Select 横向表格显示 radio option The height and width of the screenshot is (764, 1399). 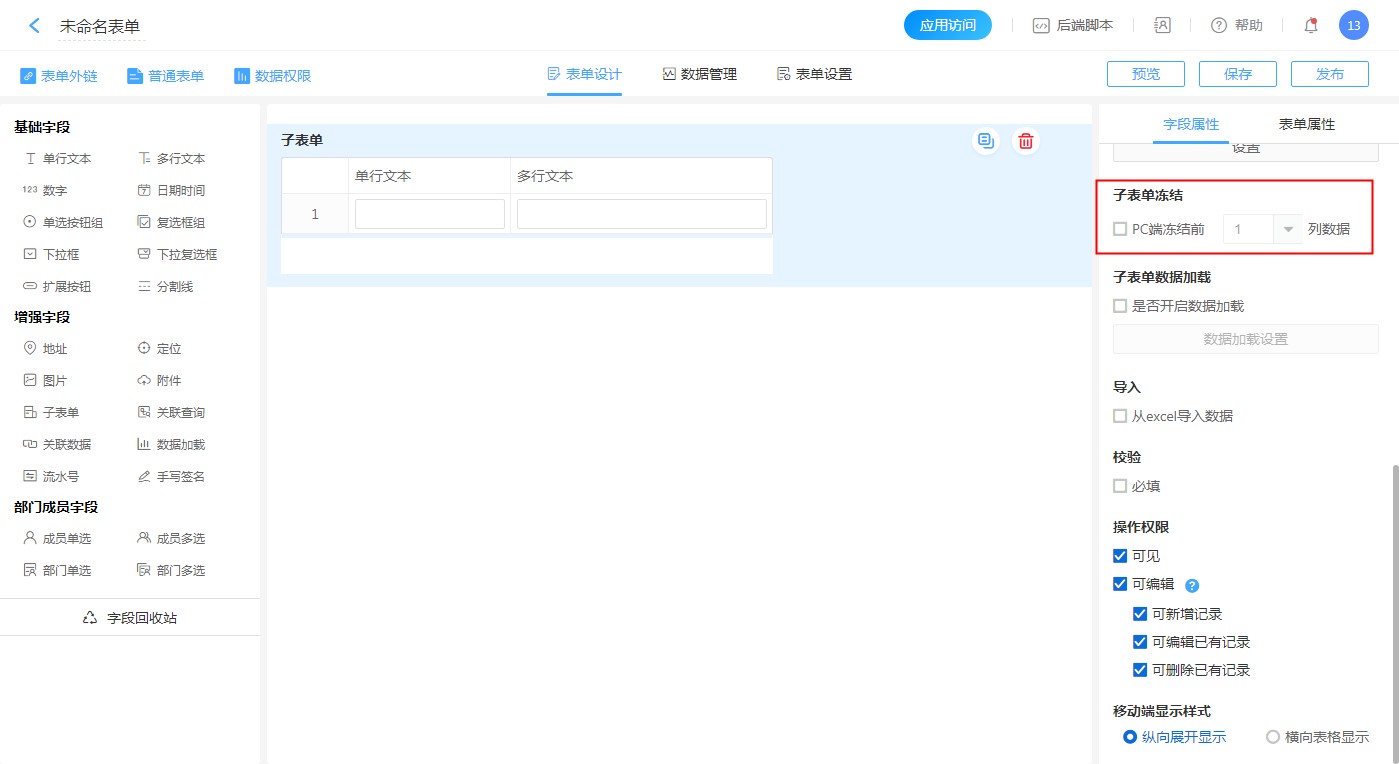click(1273, 737)
